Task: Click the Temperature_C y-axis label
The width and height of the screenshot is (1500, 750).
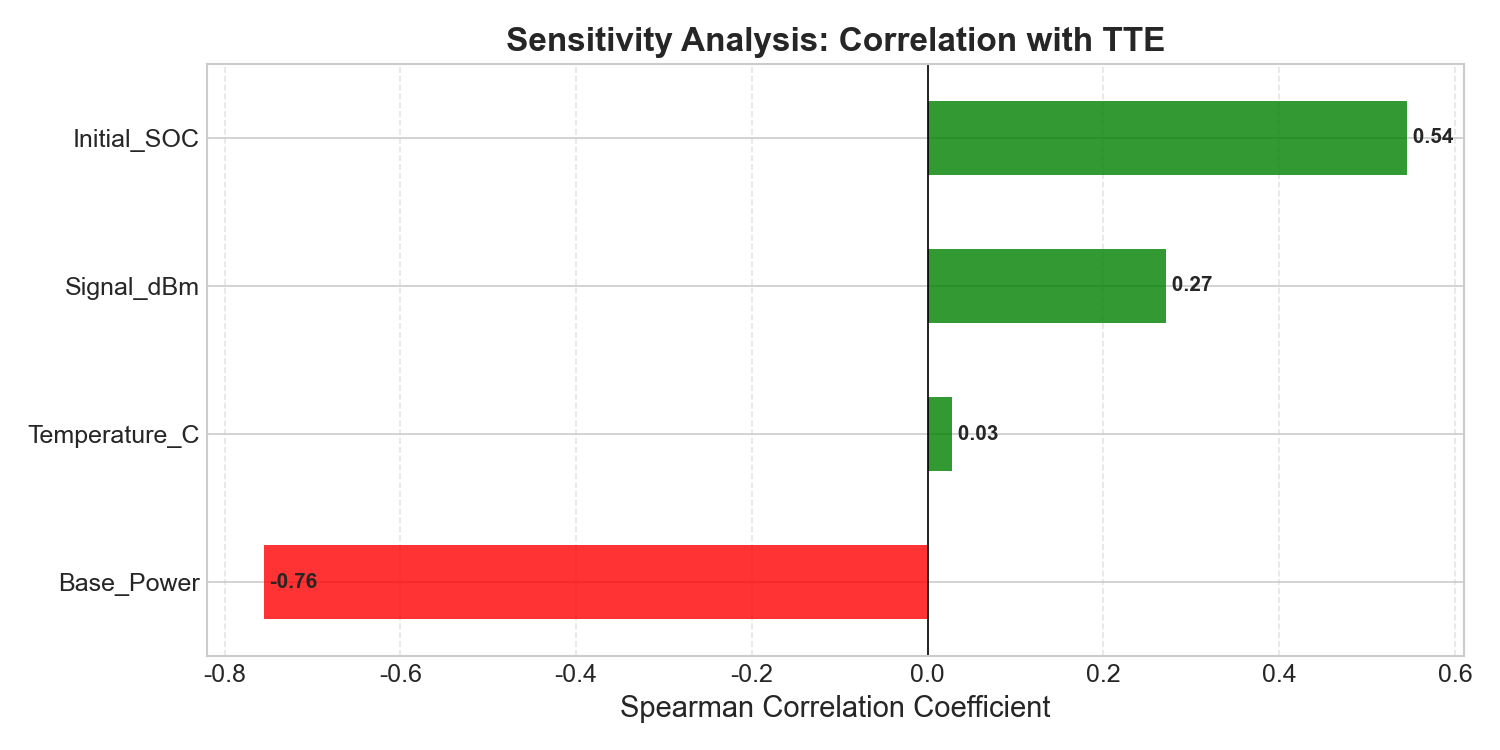Action: 114,435
